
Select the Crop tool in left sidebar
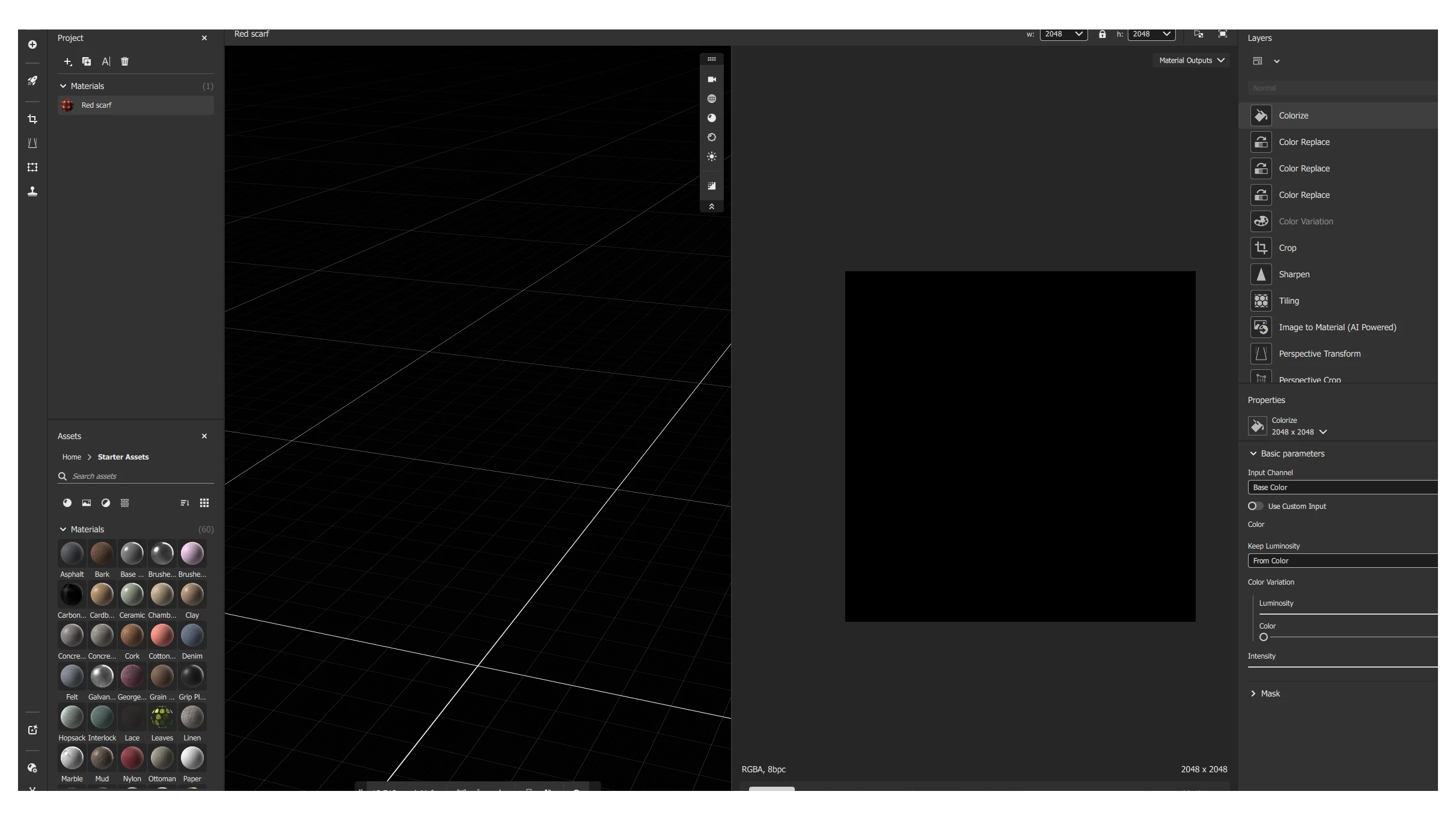[x=32, y=119]
